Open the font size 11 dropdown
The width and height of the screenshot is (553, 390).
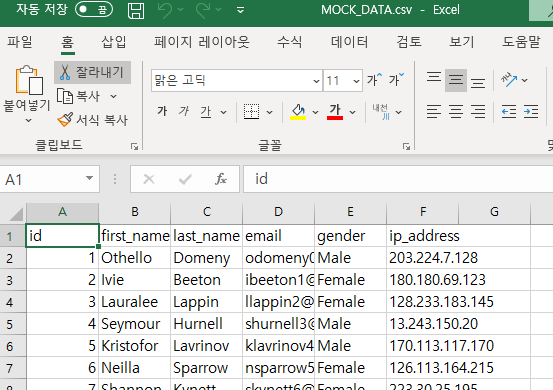[356, 81]
